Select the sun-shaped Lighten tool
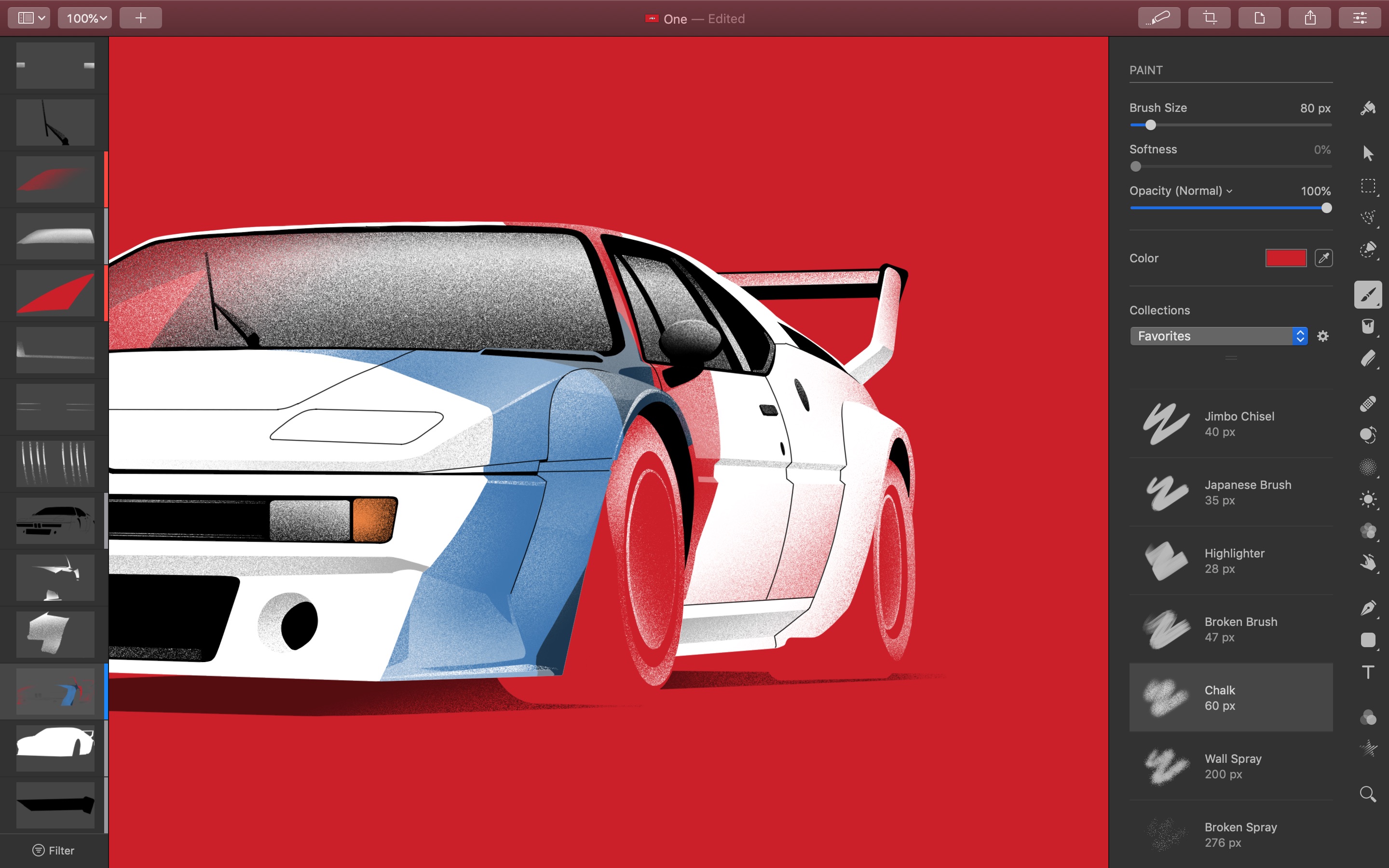Viewport: 1389px width, 868px height. (1368, 499)
